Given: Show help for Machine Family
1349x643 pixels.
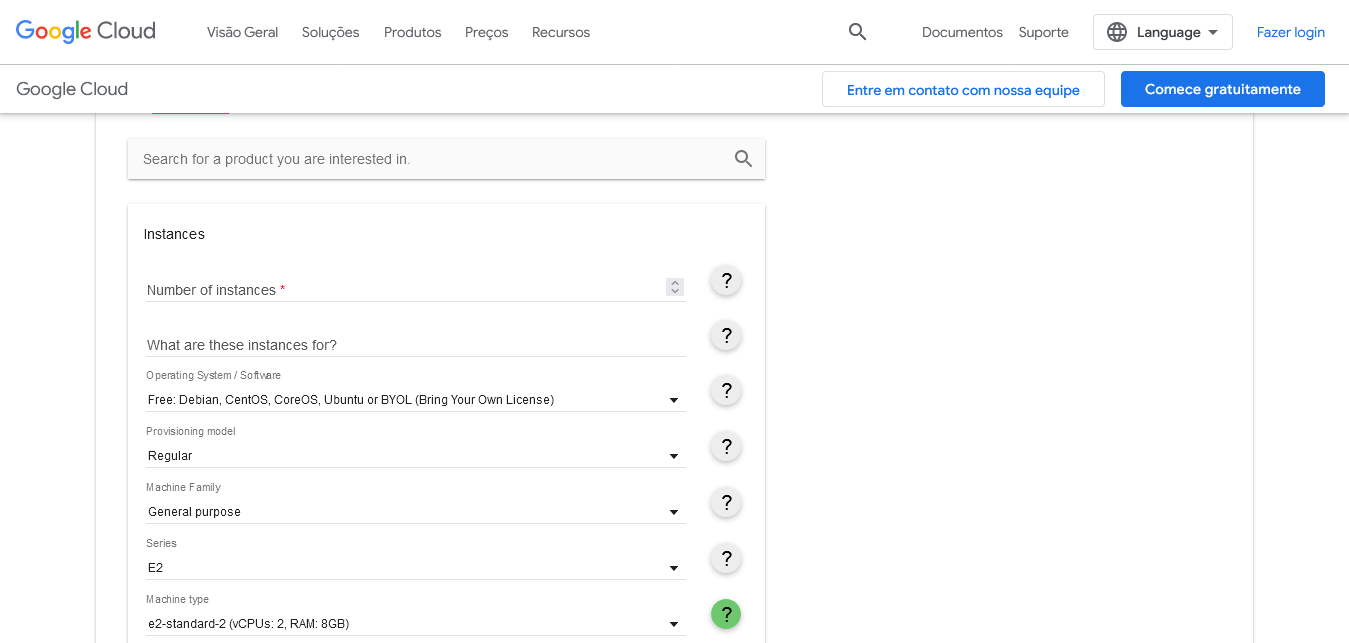Looking at the screenshot, I should click(x=726, y=503).
